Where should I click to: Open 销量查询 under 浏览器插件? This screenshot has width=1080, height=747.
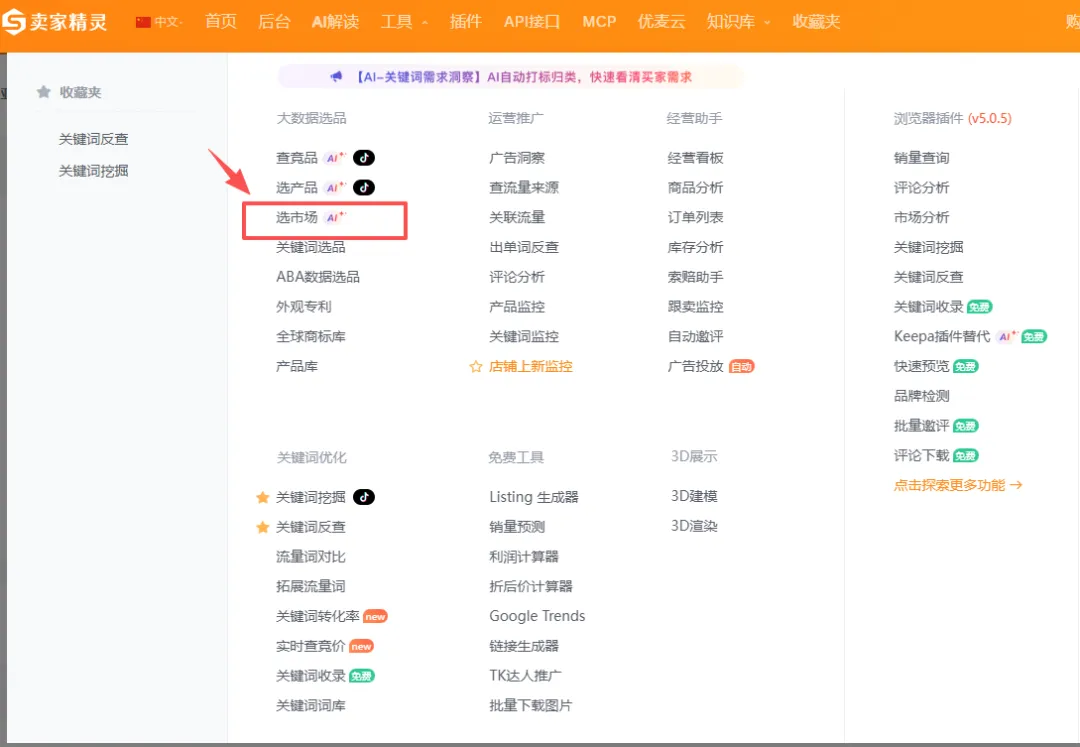pos(921,158)
